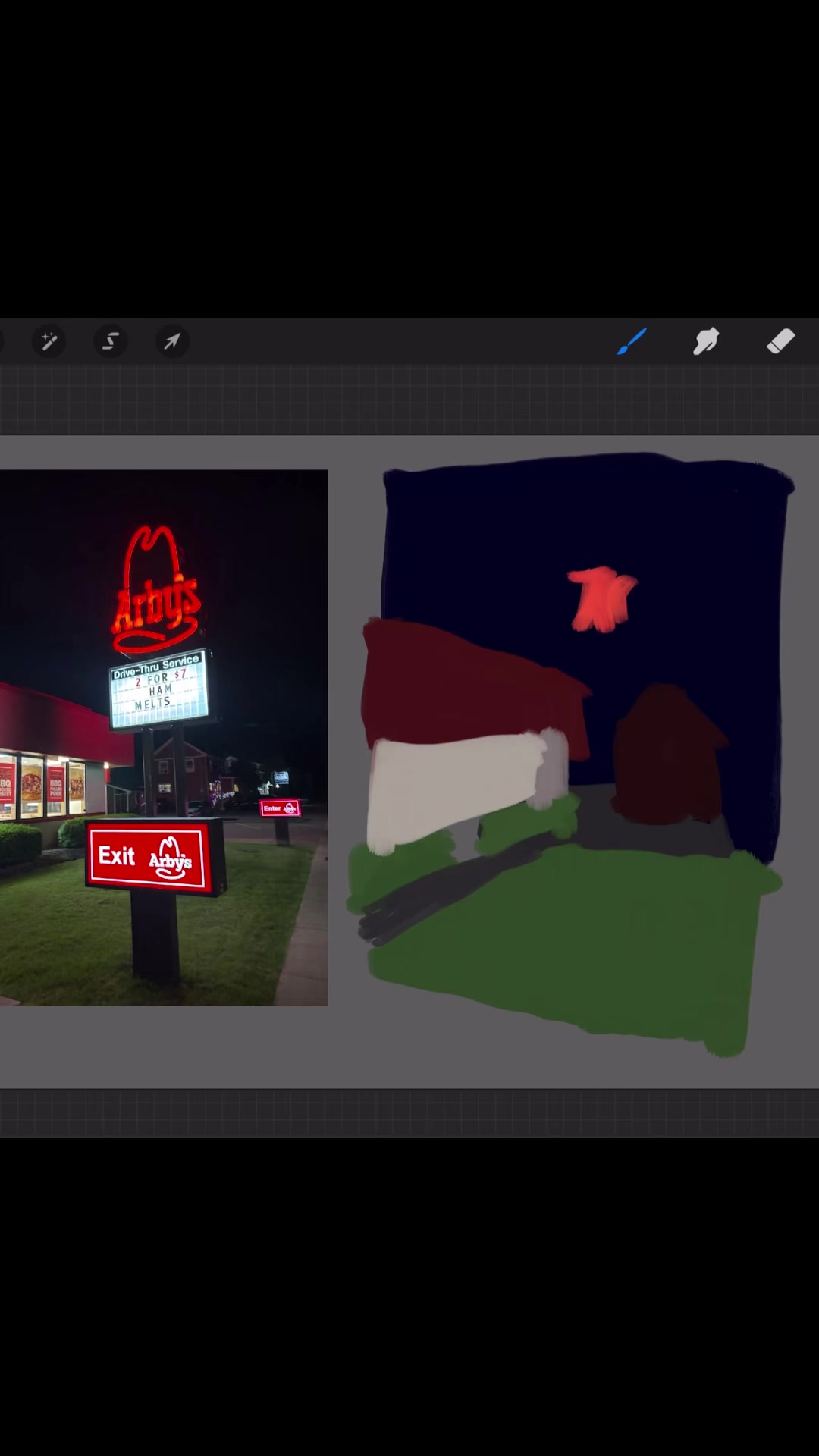Activate the Transform arrow tool

(x=172, y=341)
